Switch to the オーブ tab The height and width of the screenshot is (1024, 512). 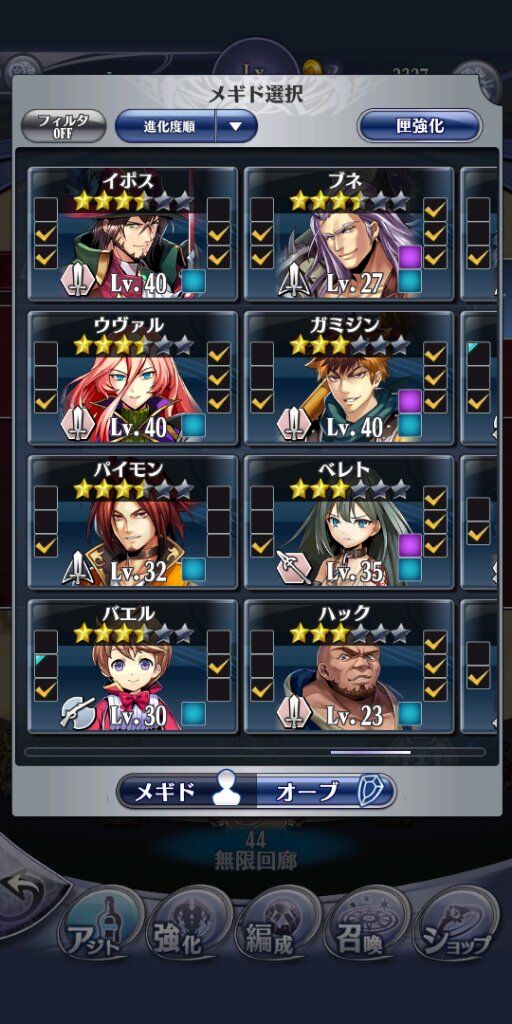[325, 792]
